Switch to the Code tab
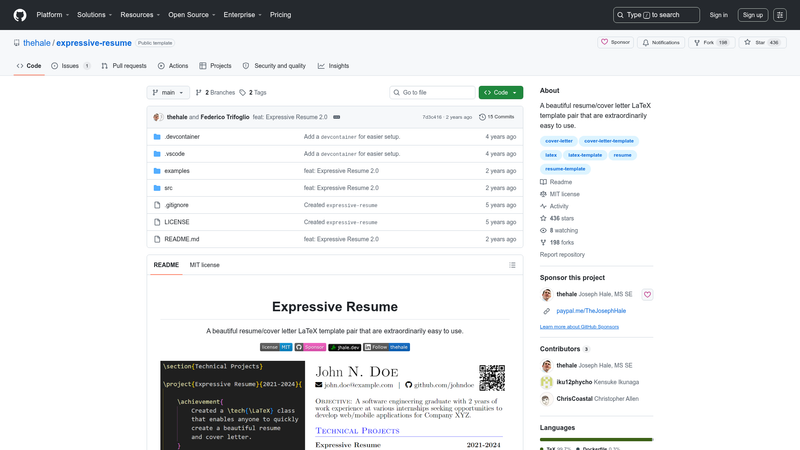The height and width of the screenshot is (450, 800). coord(29,66)
